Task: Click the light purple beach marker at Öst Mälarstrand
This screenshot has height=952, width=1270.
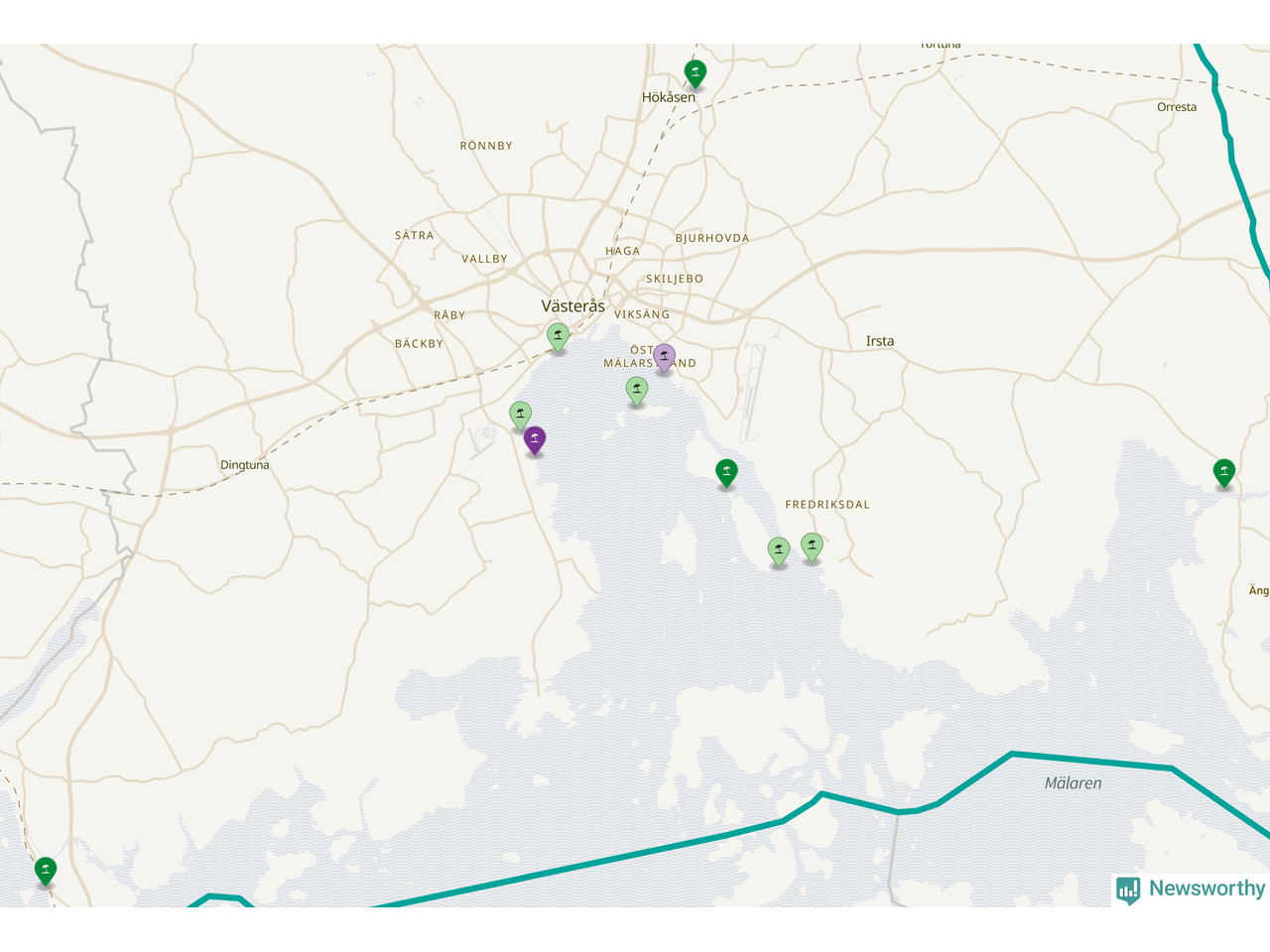Action: 664,357
